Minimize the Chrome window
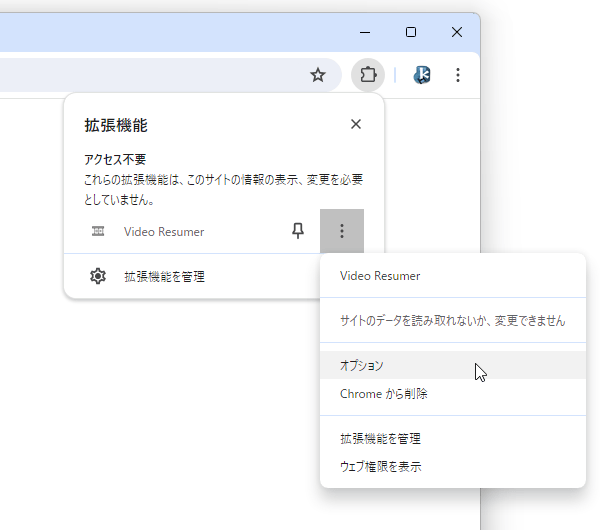The image size is (600, 530). 365,32
